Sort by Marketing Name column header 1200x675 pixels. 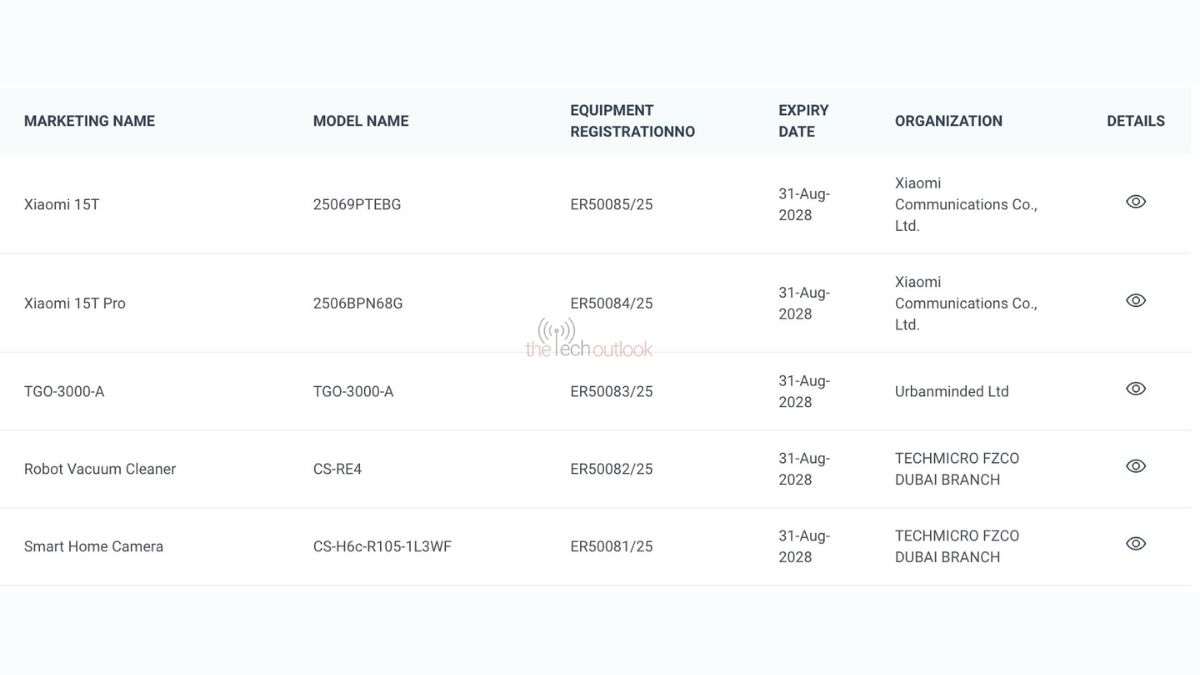coord(89,121)
